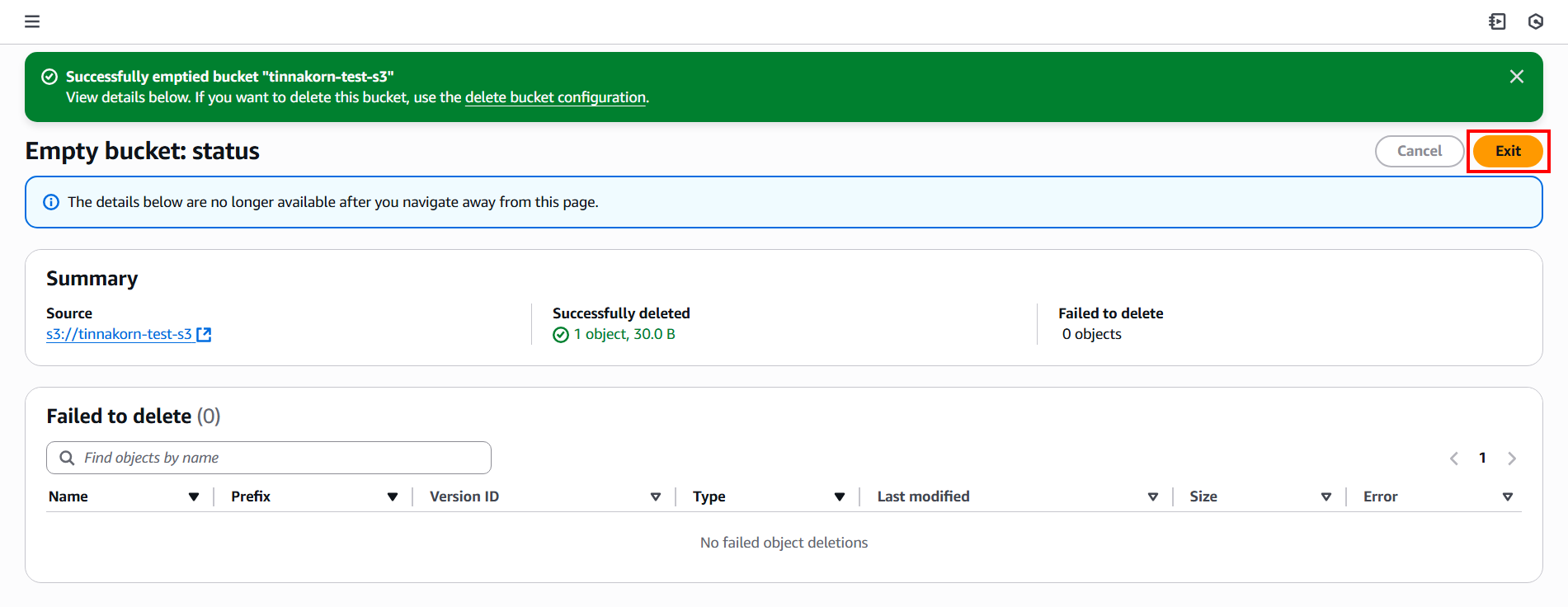Viewport: 1568px width, 607px height.
Task: Sort by Type column arrow
Action: click(x=840, y=496)
